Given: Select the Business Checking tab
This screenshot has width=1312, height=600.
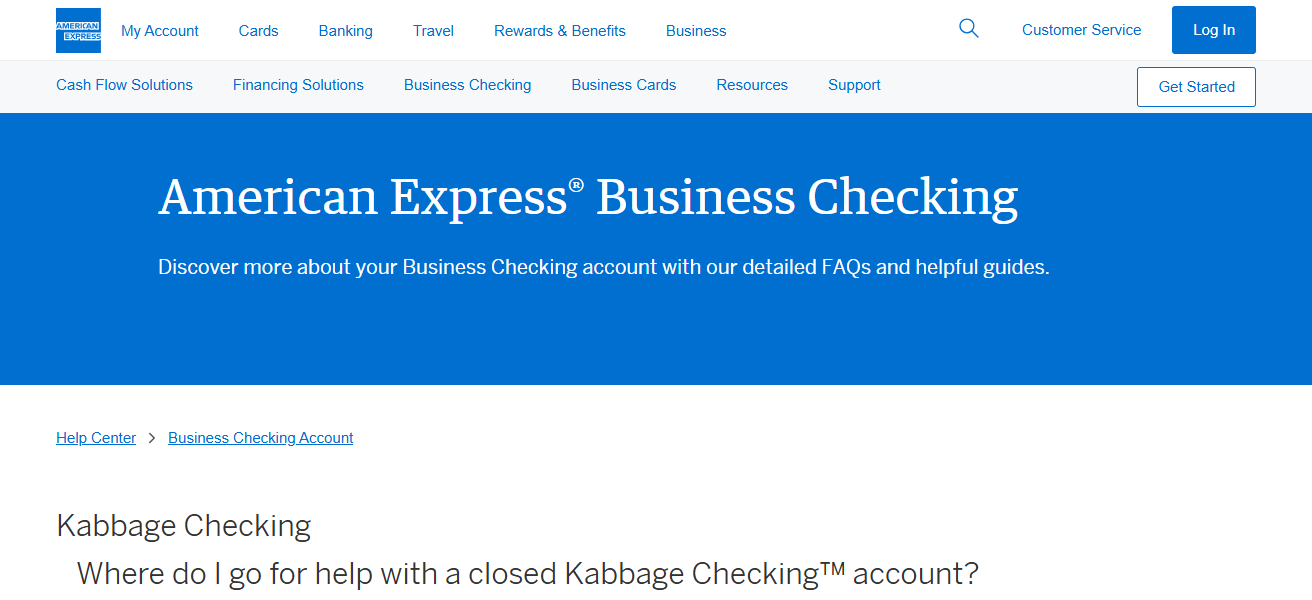Looking at the screenshot, I should pos(467,85).
